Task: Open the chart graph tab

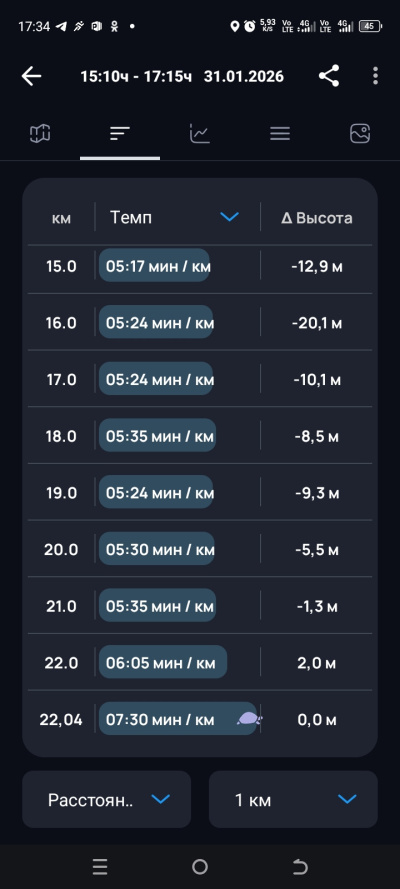Action: [200, 134]
